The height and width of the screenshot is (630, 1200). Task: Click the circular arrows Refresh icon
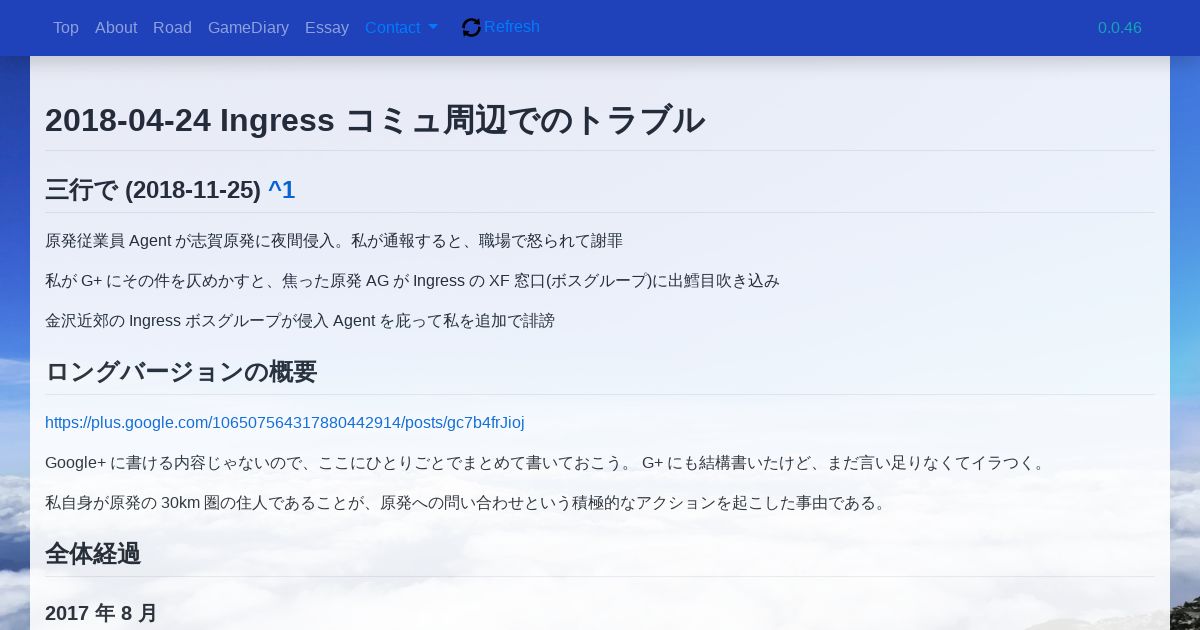coord(471,28)
